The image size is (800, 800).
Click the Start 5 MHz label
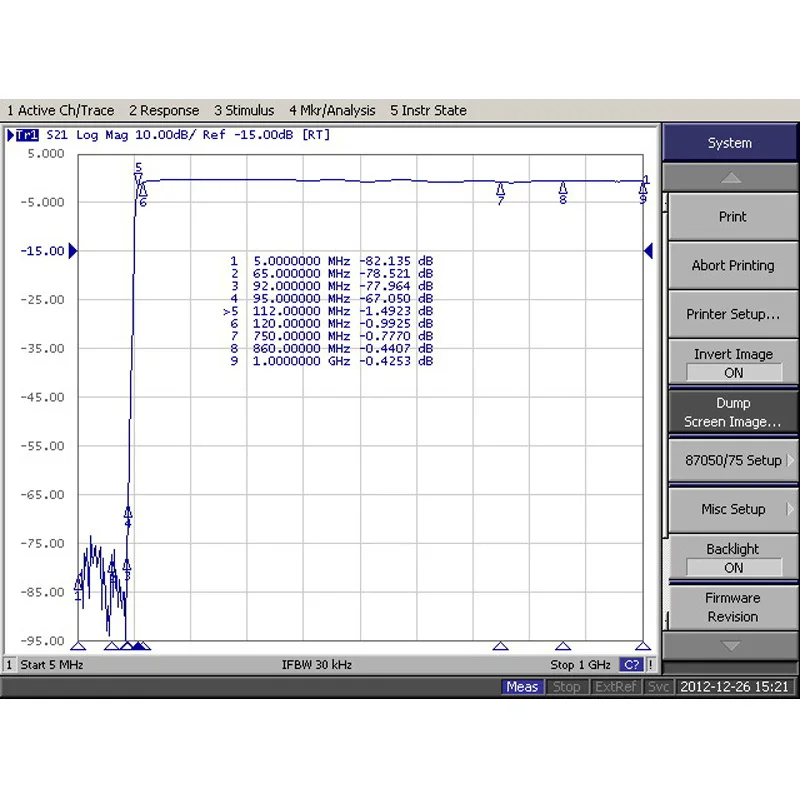click(x=52, y=665)
